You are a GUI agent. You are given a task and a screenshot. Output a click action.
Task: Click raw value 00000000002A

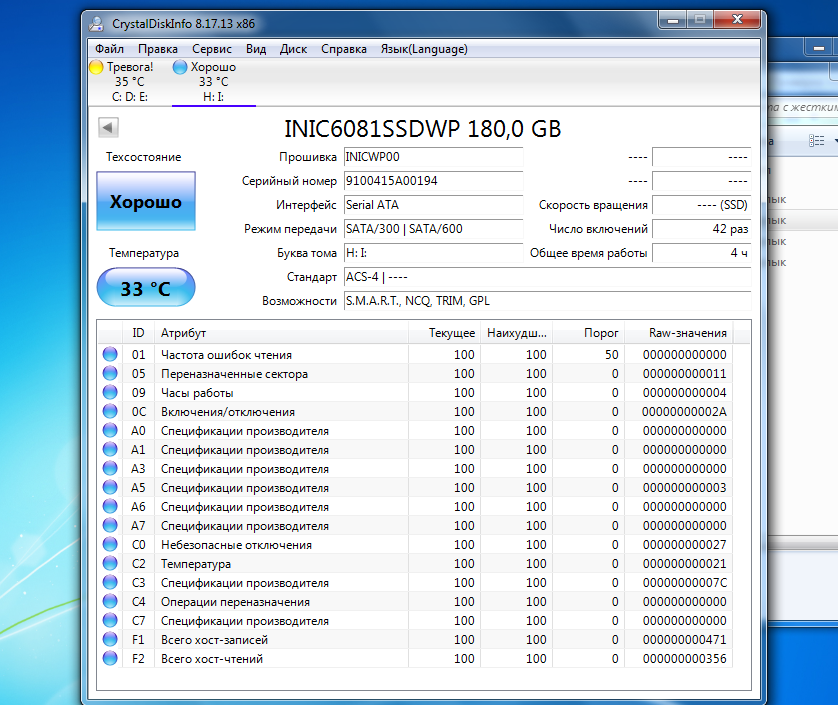pyautogui.click(x=684, y=412)
